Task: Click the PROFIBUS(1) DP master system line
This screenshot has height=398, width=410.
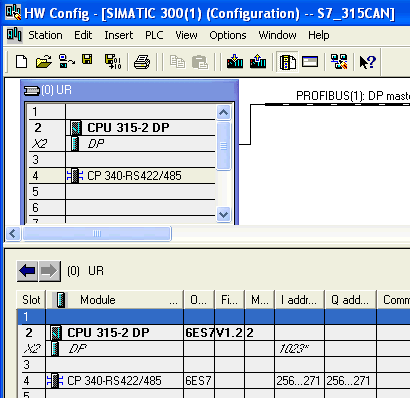Action: click(337, 105)
